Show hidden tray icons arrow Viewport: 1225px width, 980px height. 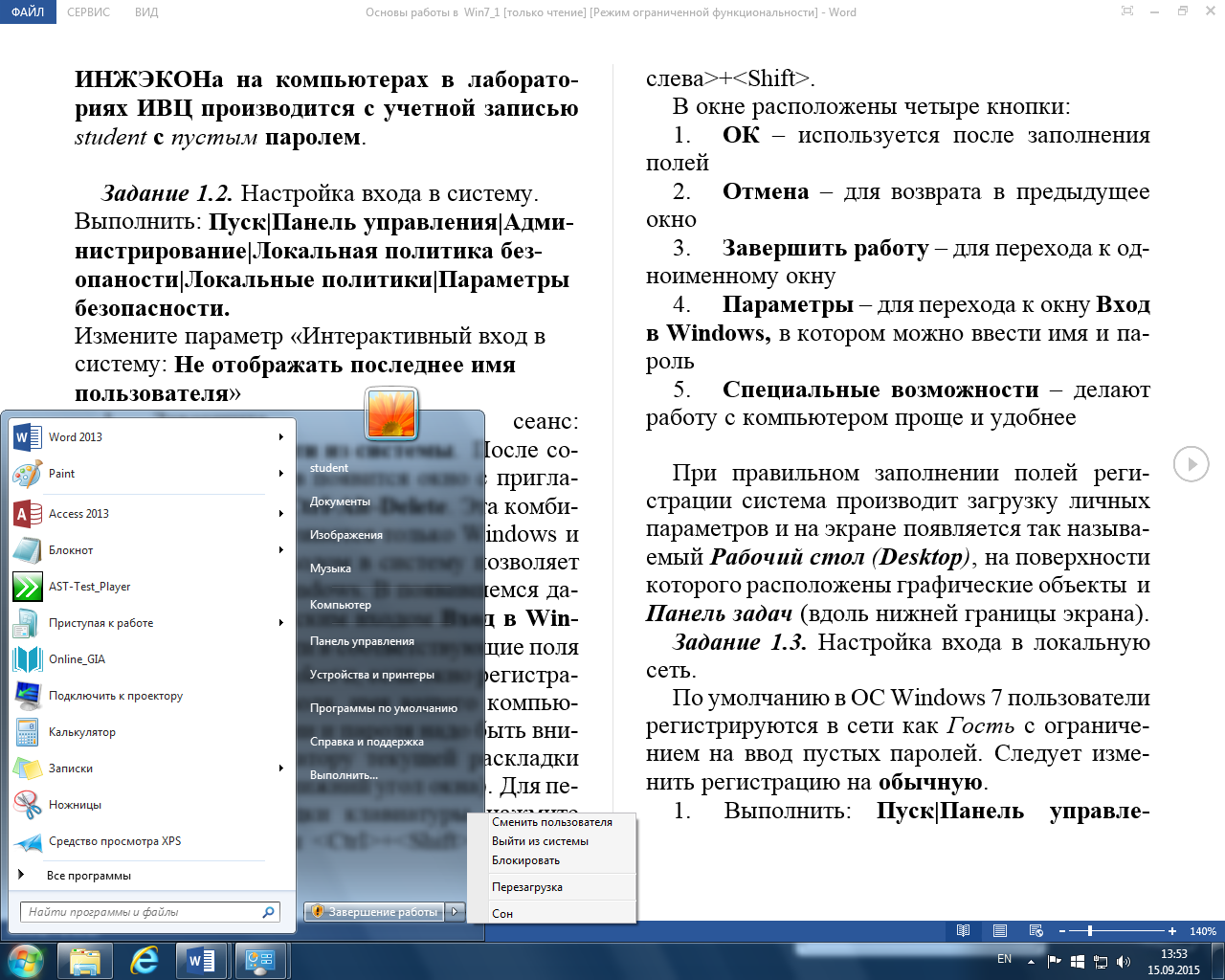pos(1031,961)
